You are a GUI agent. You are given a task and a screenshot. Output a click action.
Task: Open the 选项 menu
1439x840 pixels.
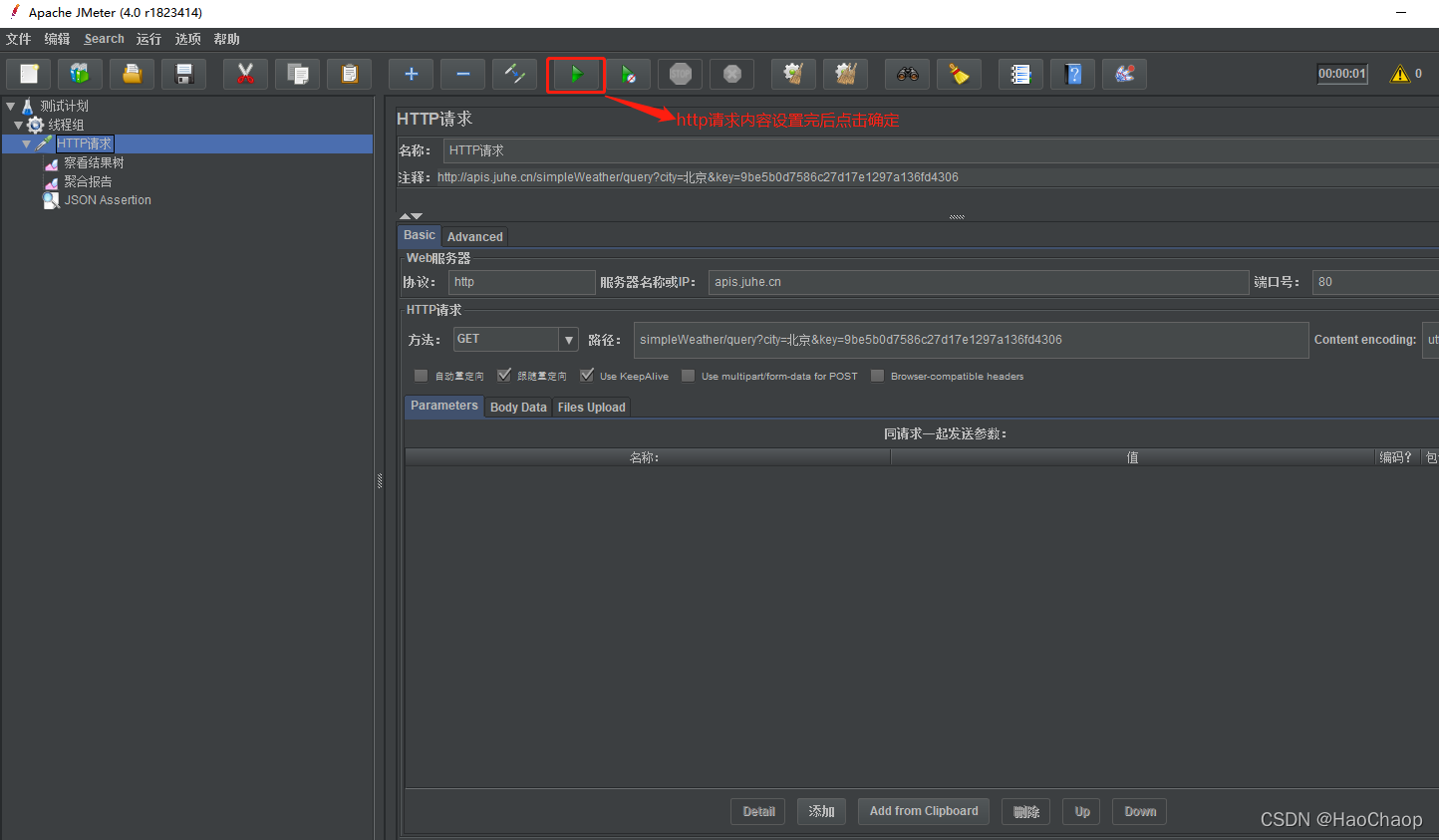[x=187, y=39]
